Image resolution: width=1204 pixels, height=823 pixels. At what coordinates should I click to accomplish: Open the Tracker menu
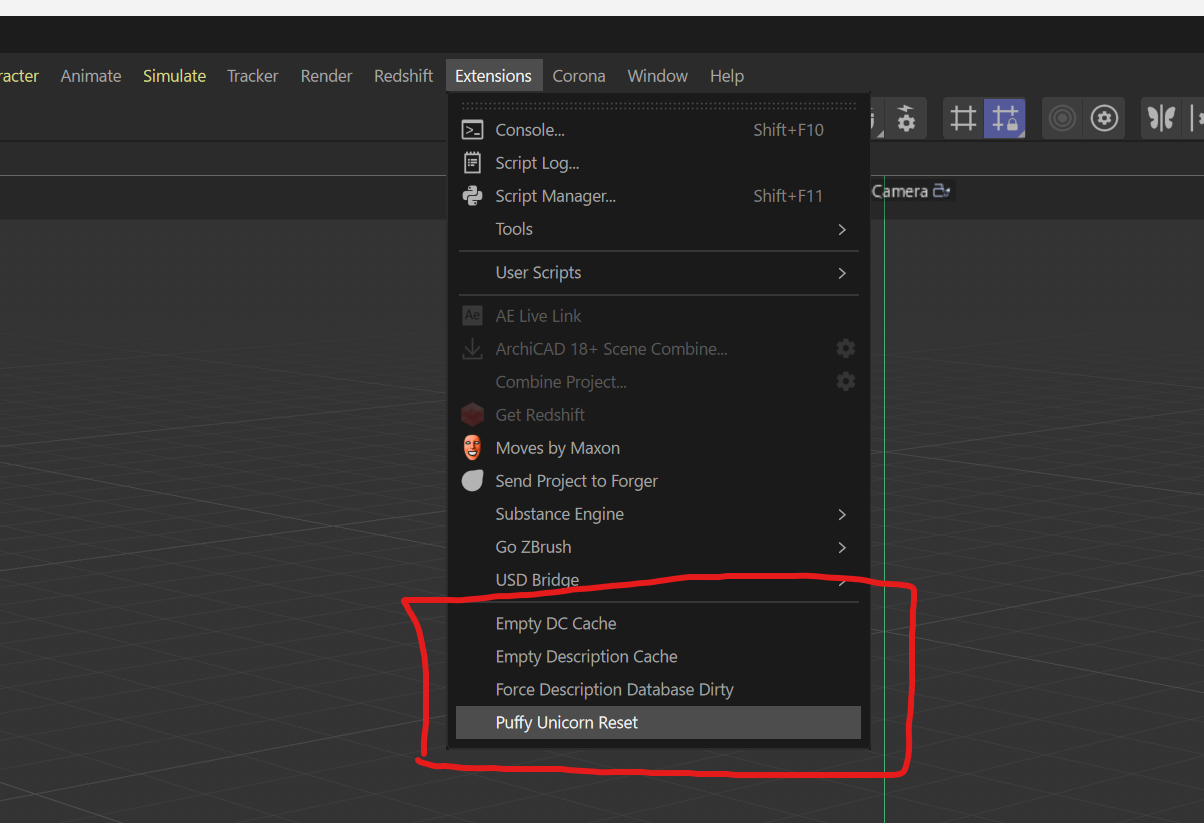253,76
